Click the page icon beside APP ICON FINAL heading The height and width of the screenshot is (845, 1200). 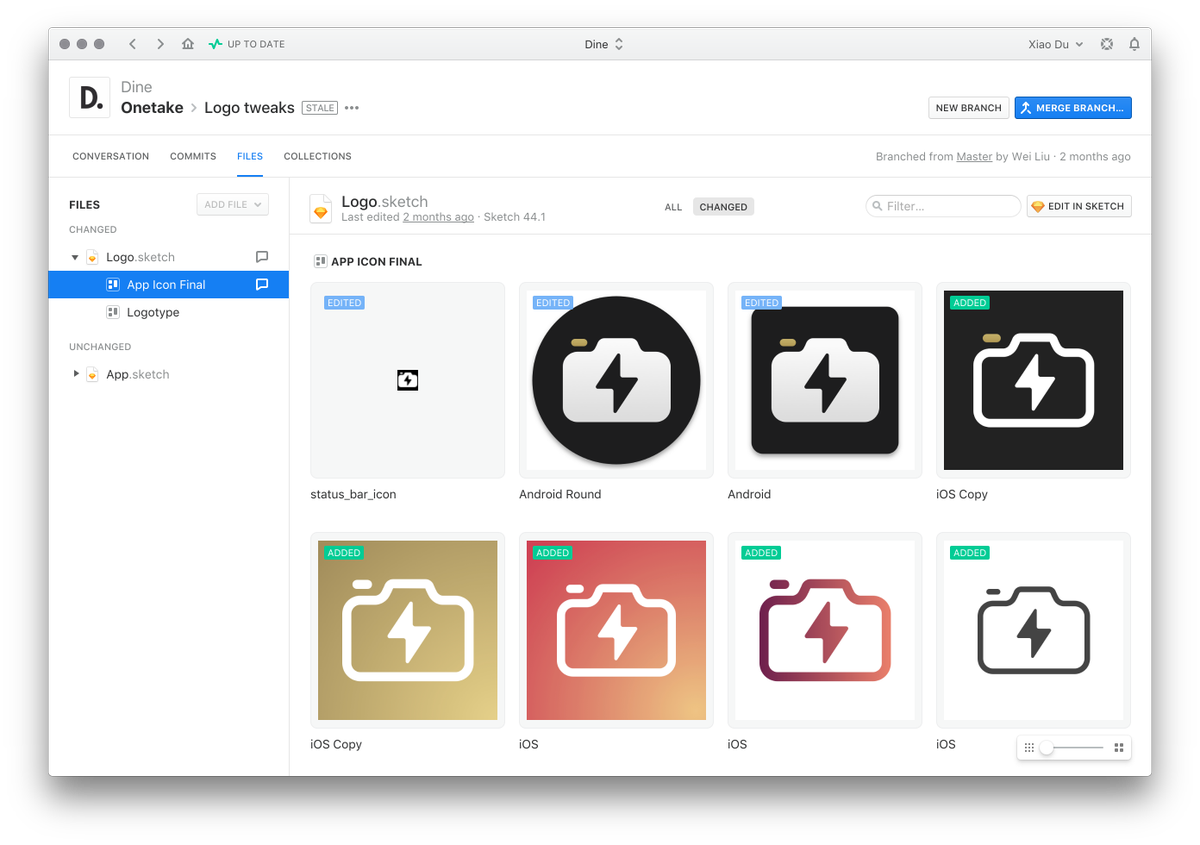click(320, 262)
